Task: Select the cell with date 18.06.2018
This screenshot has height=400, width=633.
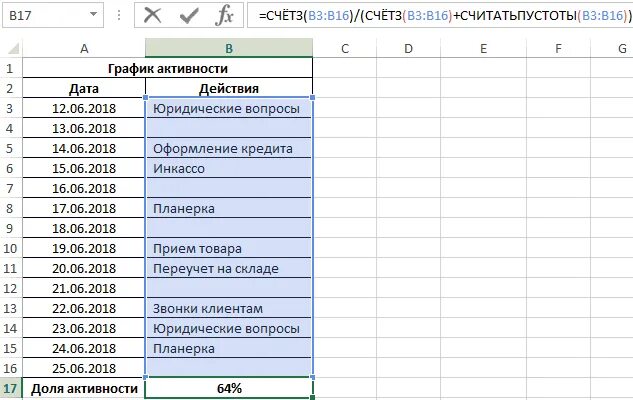Action: coord(84,228)
